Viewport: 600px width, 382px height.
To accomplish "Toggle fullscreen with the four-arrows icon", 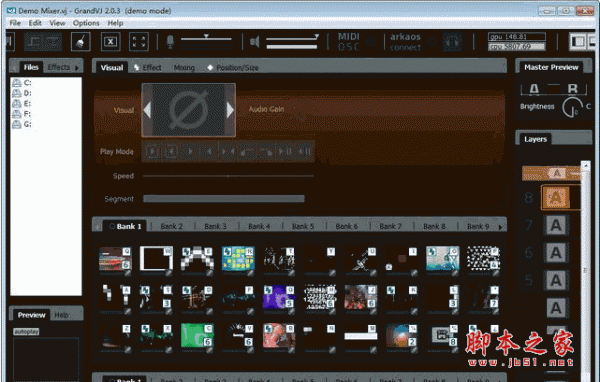I will click(139, 42).
